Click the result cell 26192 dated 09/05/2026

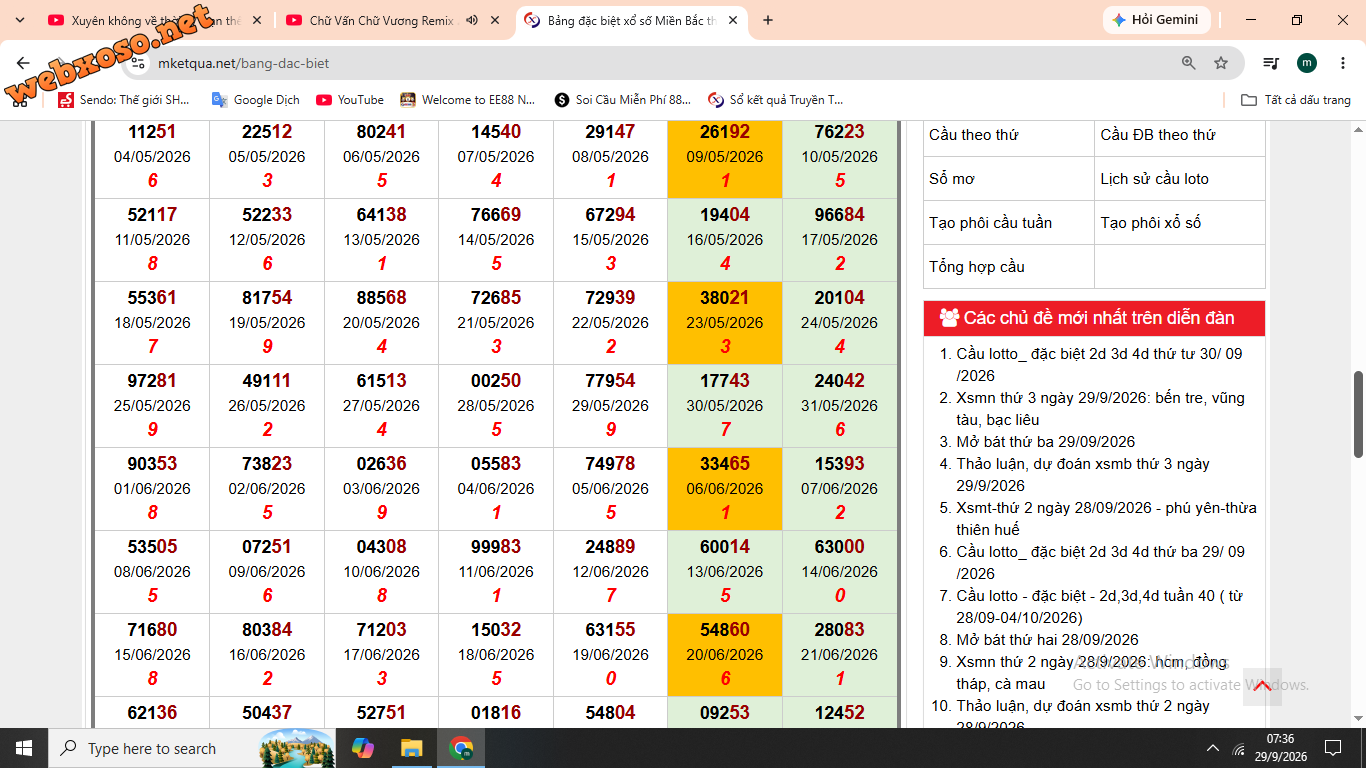(725, 156)
